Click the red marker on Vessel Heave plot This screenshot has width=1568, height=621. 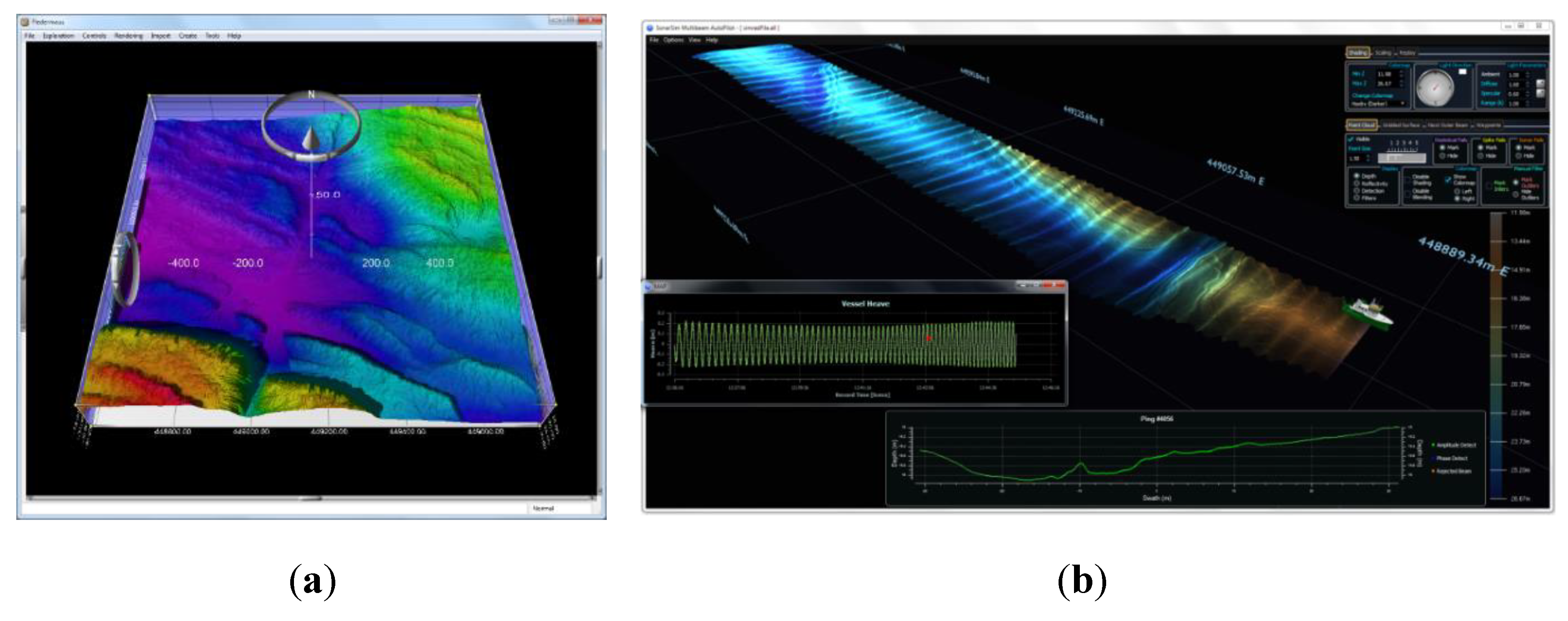[929, 338]
